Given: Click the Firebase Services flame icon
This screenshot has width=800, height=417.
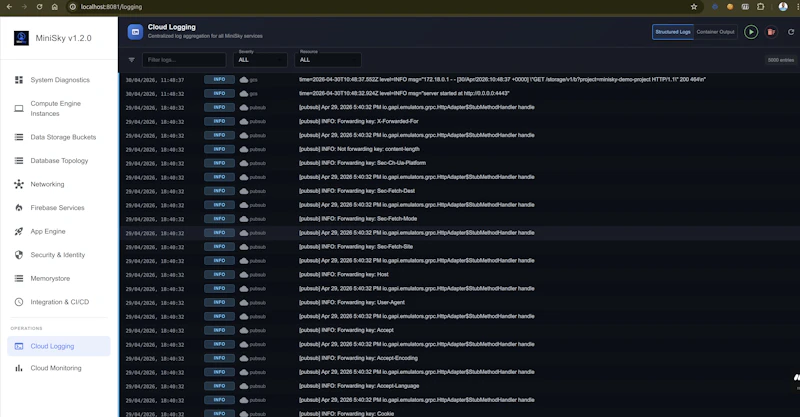Looking at the screenshot, I should tap(19, 208).
